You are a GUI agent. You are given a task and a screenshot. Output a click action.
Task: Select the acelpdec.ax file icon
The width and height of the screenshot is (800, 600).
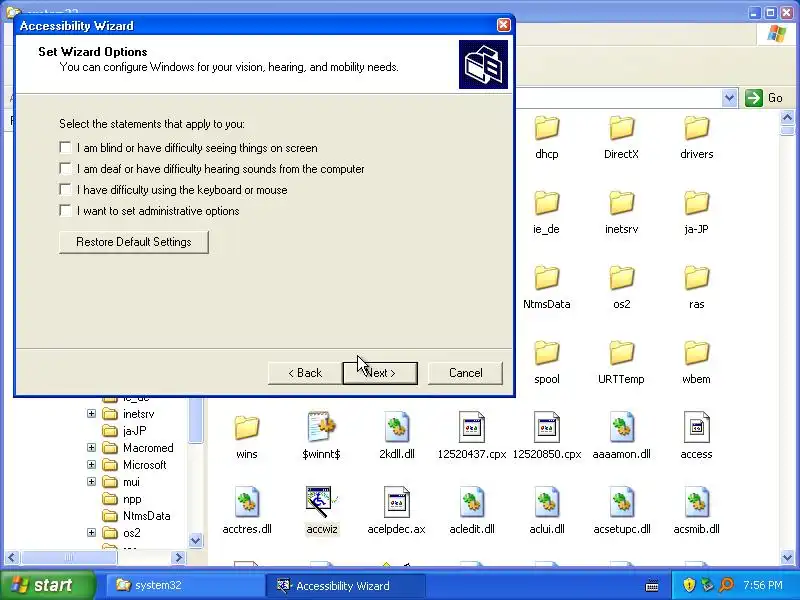click(396, 502)
